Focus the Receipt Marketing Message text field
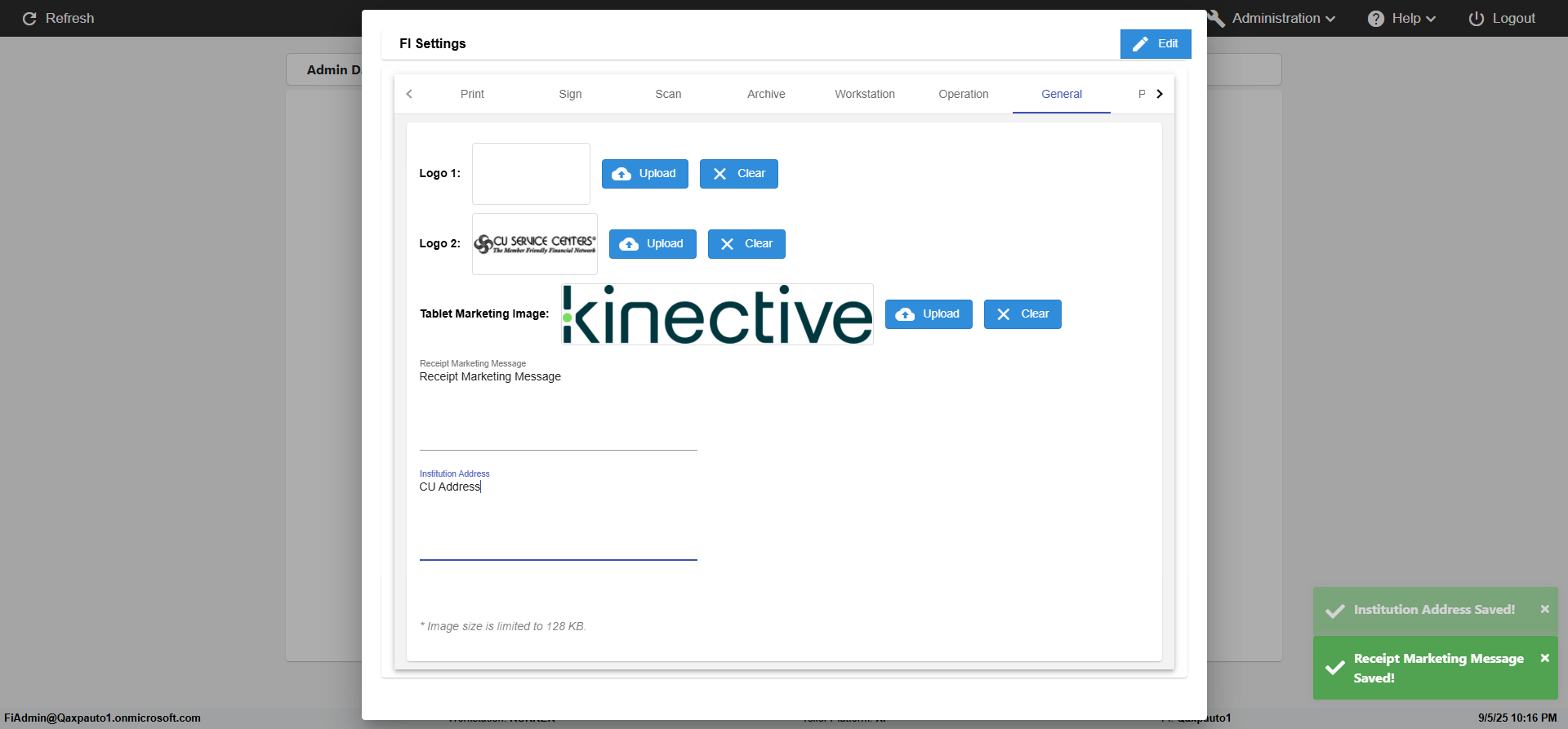 click(559, 408)
